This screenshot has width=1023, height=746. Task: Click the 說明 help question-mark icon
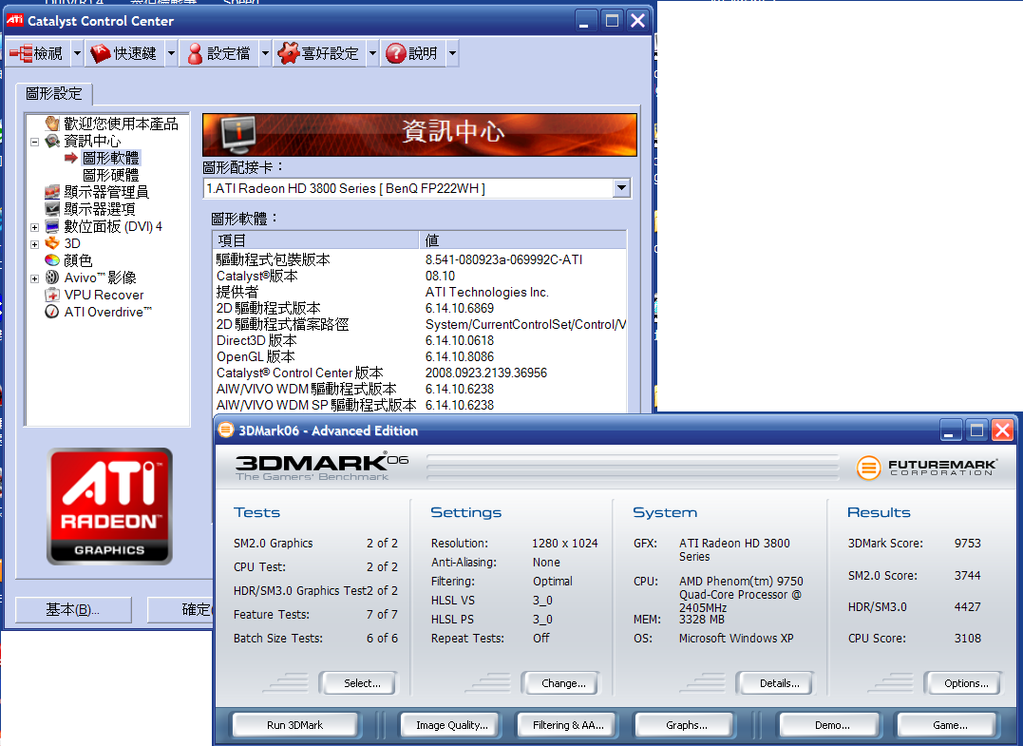395,54
